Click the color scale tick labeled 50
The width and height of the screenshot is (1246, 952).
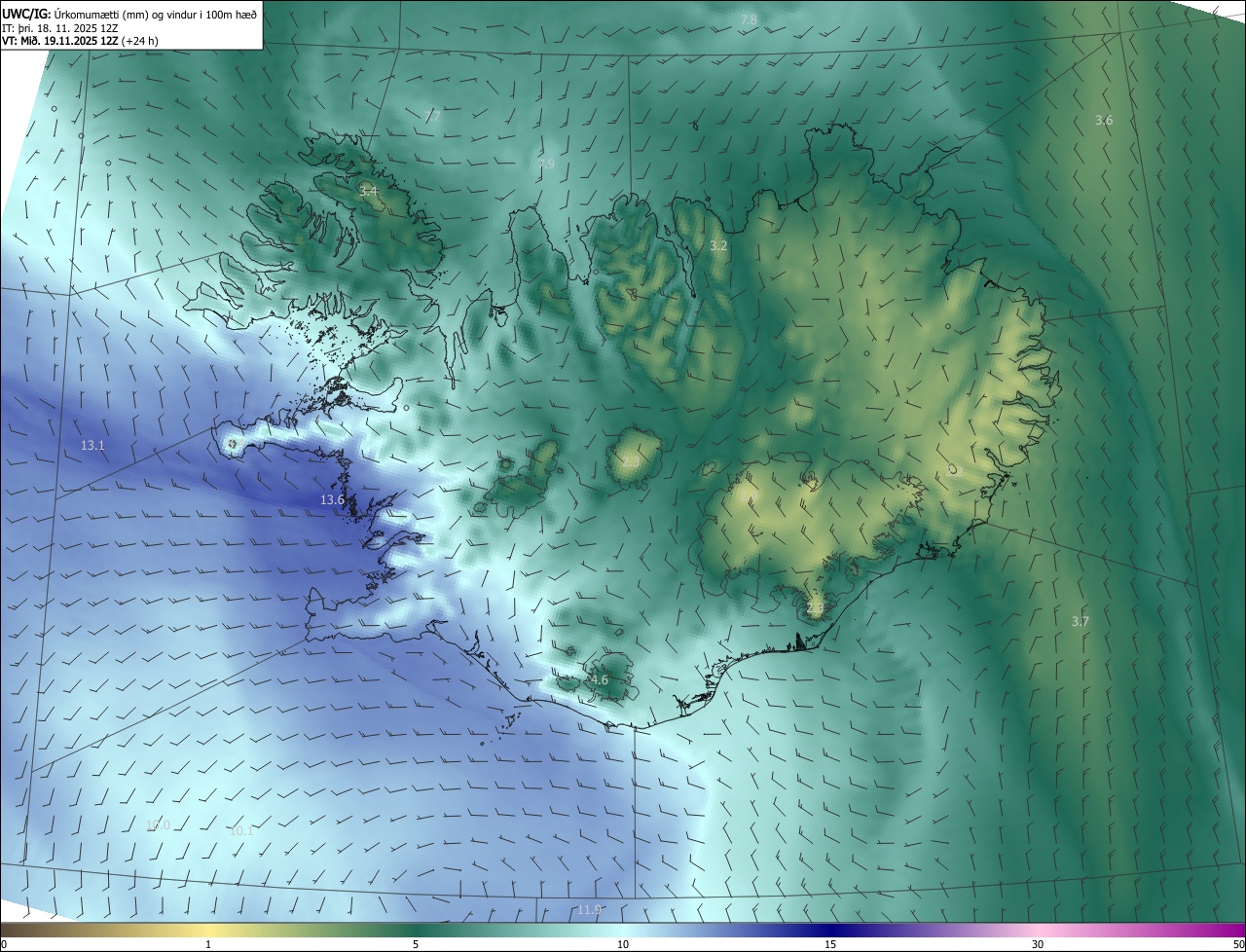[x=1238, y=944]
